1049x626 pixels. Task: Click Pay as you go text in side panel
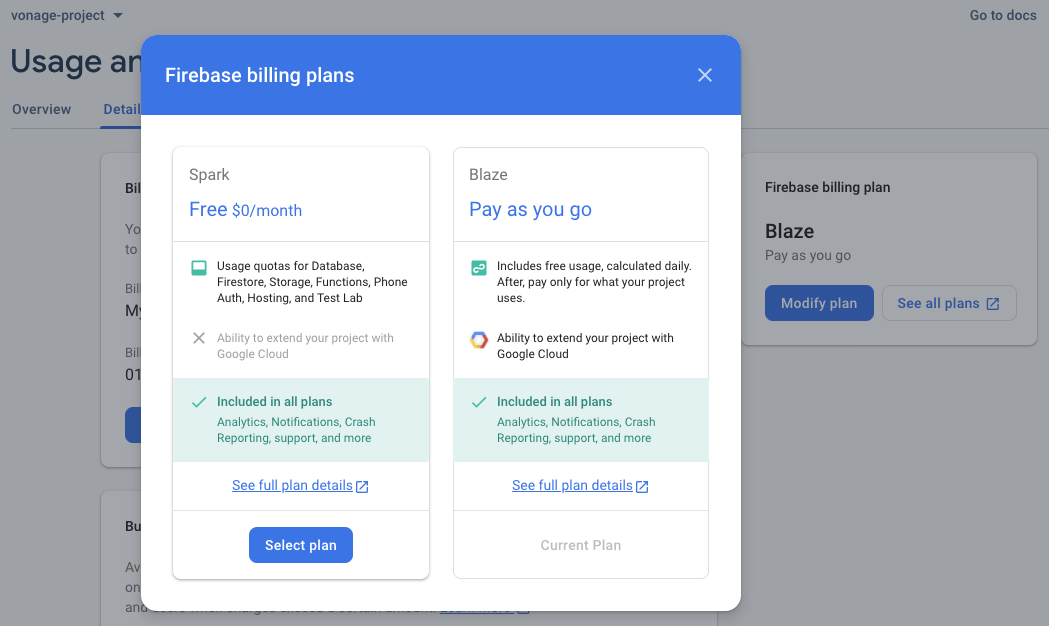[x=807, y=255]
